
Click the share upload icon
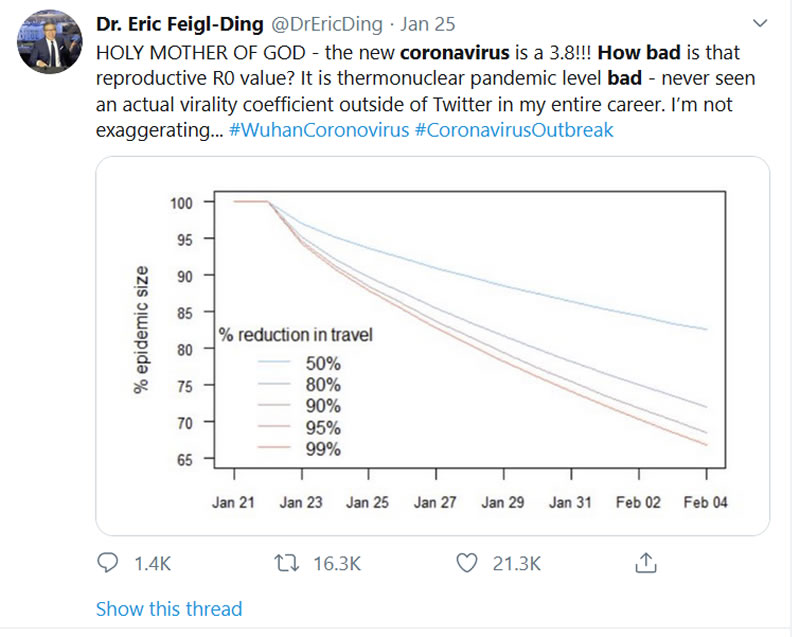(x=646, y=564)
